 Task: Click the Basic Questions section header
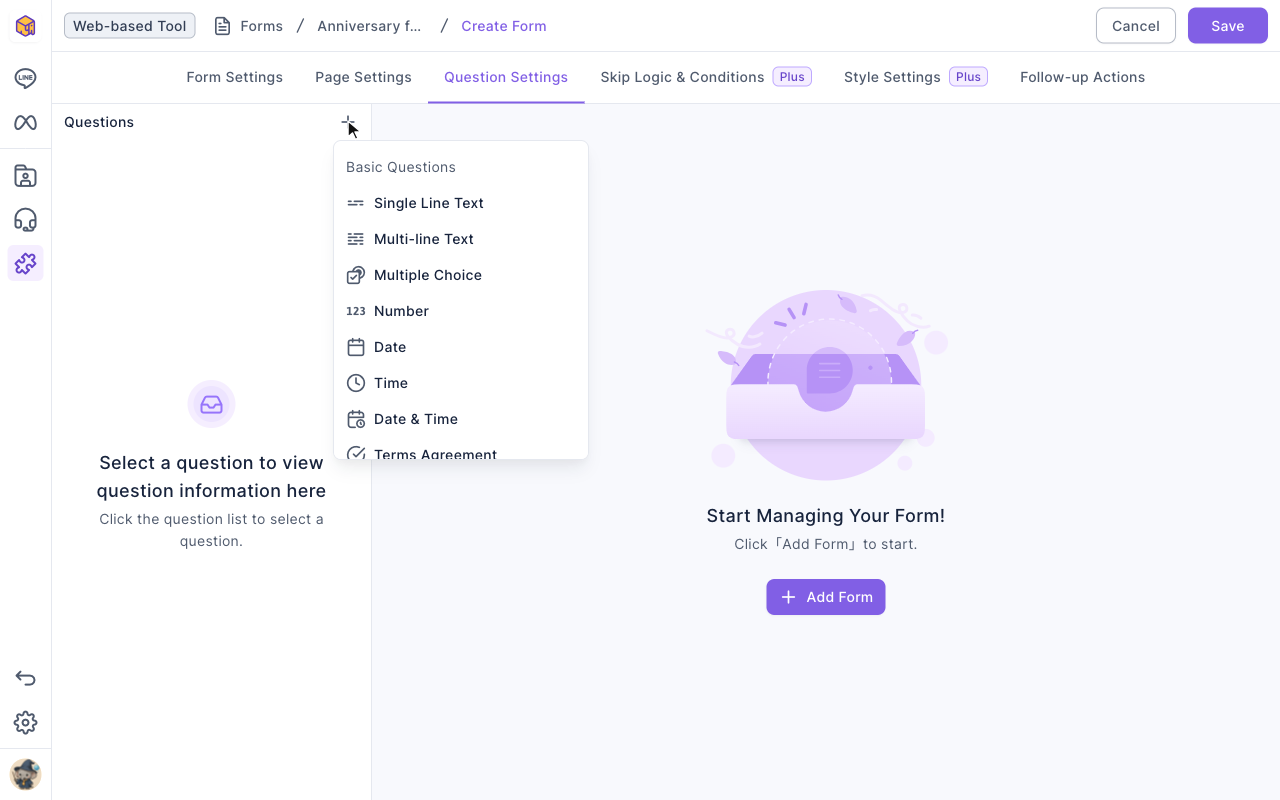click(401, 167)
